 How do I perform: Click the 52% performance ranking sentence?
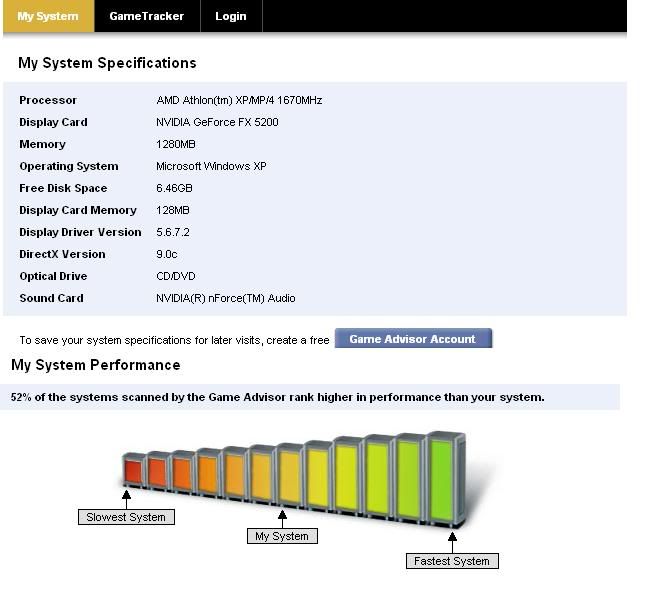[277, 397]
